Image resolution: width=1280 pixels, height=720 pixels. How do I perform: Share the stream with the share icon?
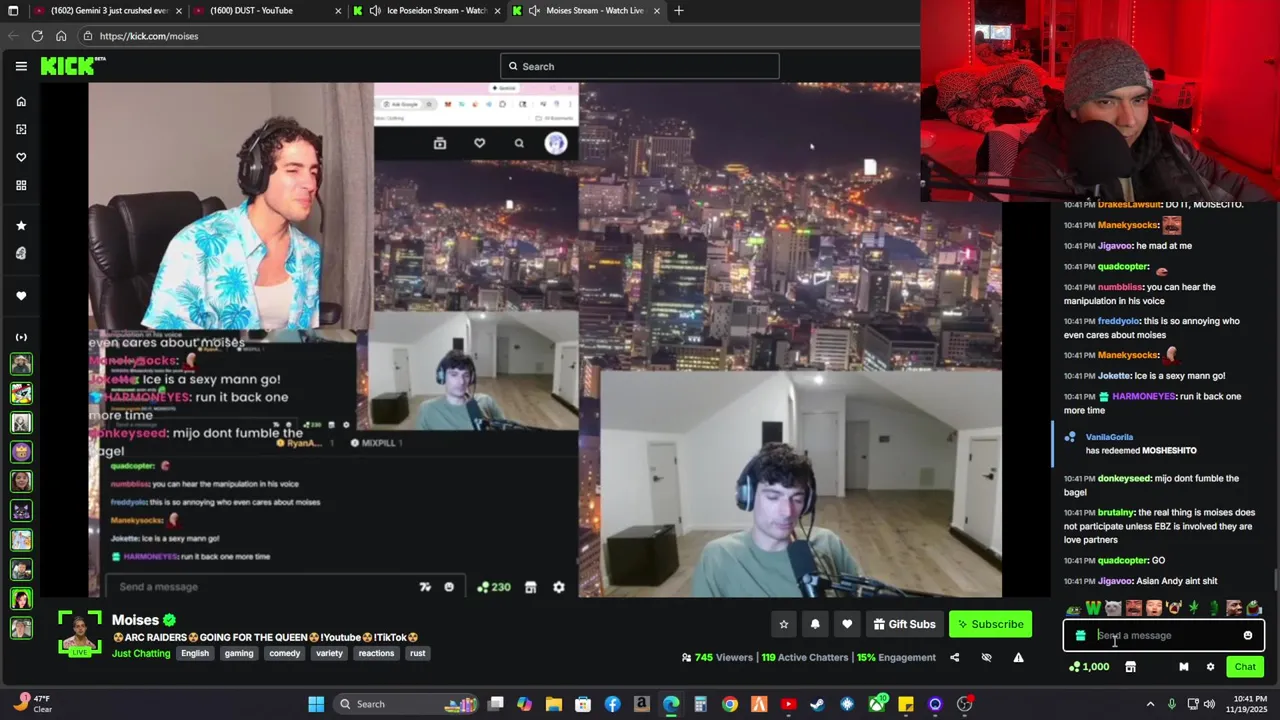click(x=954, y=657)
